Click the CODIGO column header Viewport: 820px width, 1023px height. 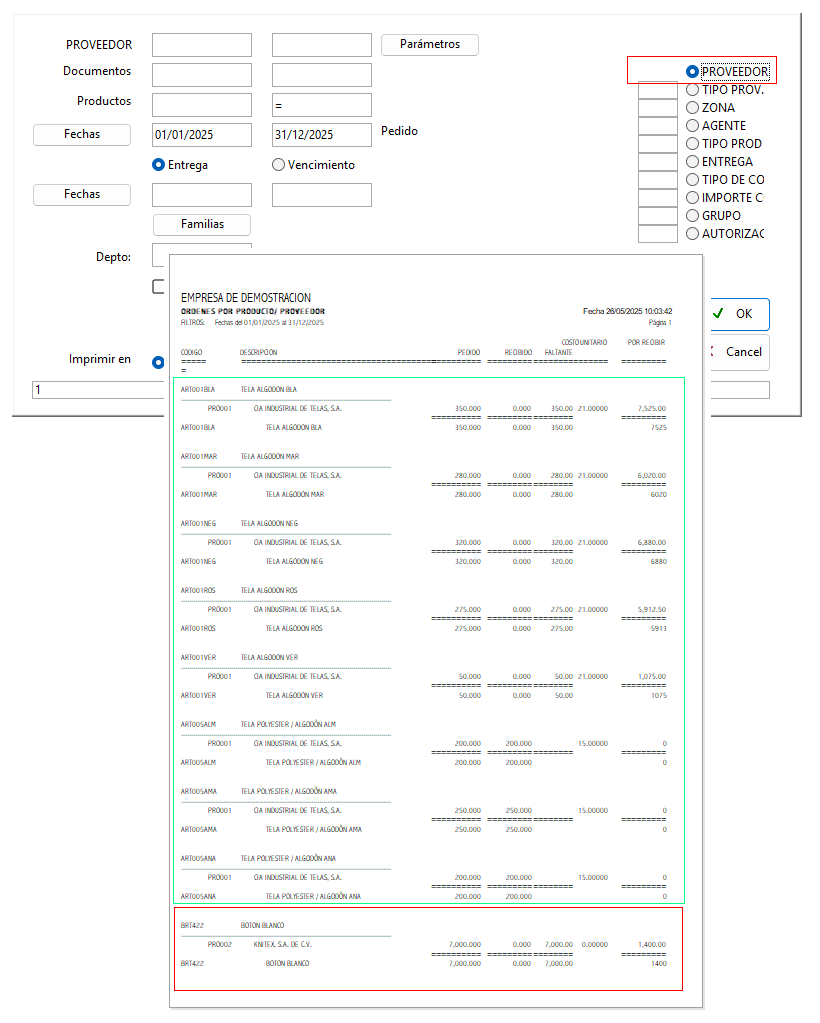192,352
